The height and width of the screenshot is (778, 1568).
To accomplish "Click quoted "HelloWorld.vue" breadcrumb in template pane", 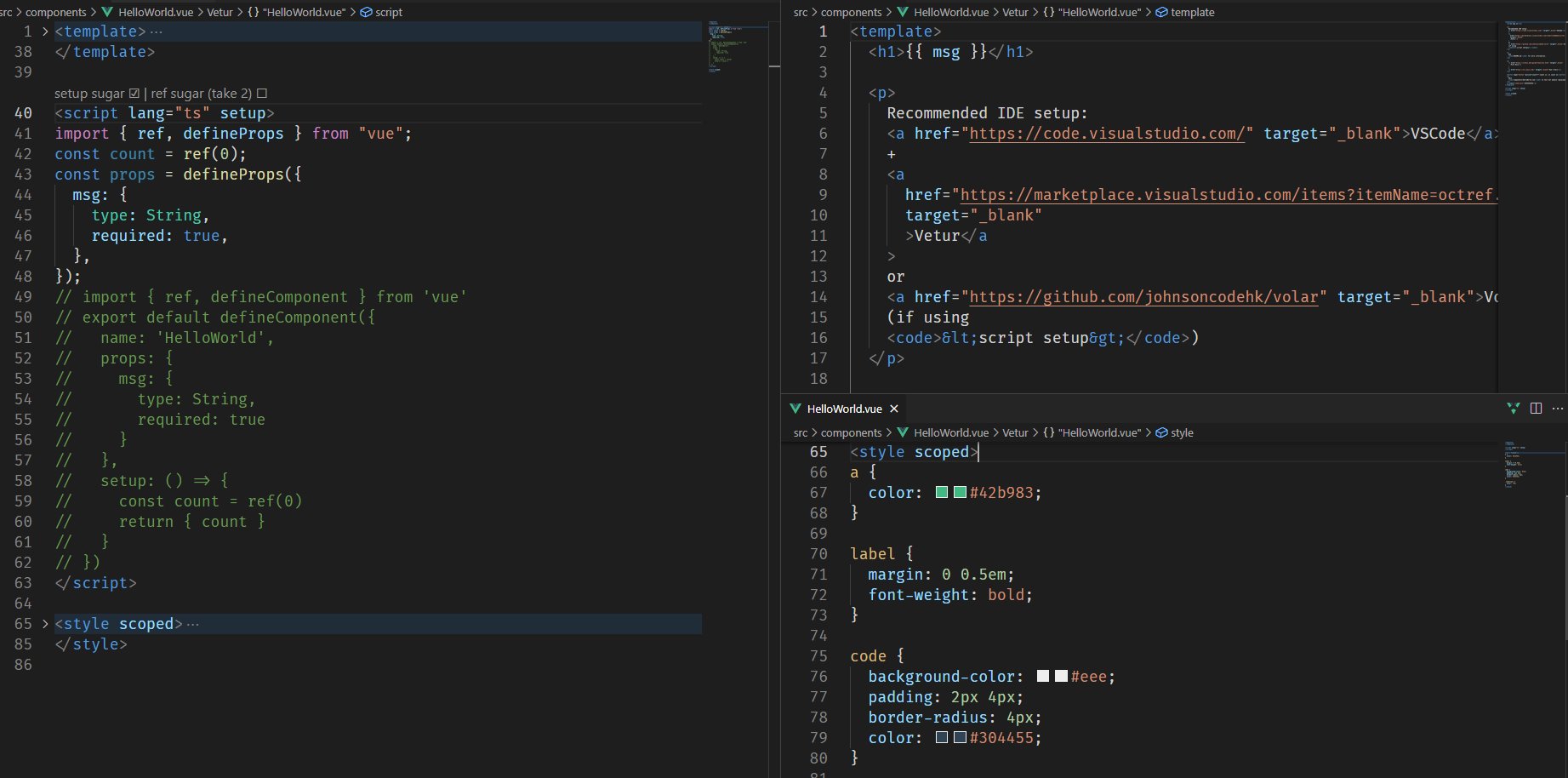I will point(1099,12).
